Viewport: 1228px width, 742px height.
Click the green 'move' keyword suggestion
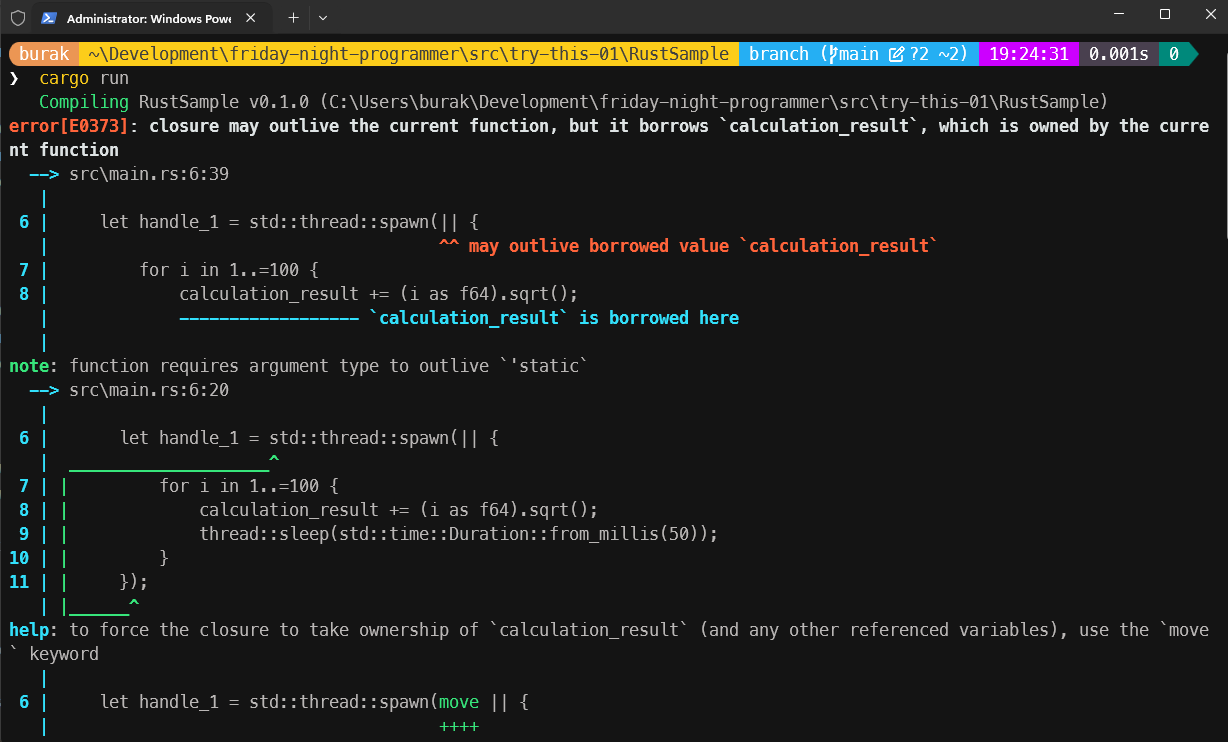coord(459,702)
